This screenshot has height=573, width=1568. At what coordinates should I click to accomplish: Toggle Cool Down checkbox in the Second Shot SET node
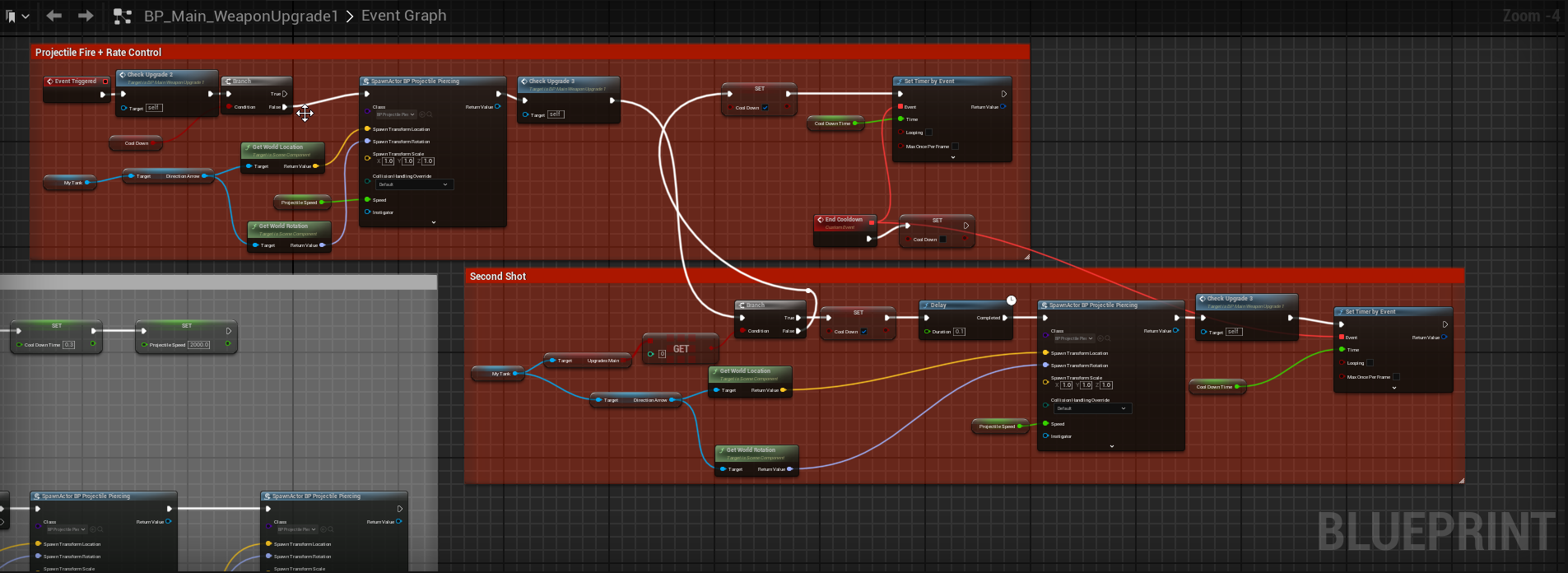pos(864,332)
